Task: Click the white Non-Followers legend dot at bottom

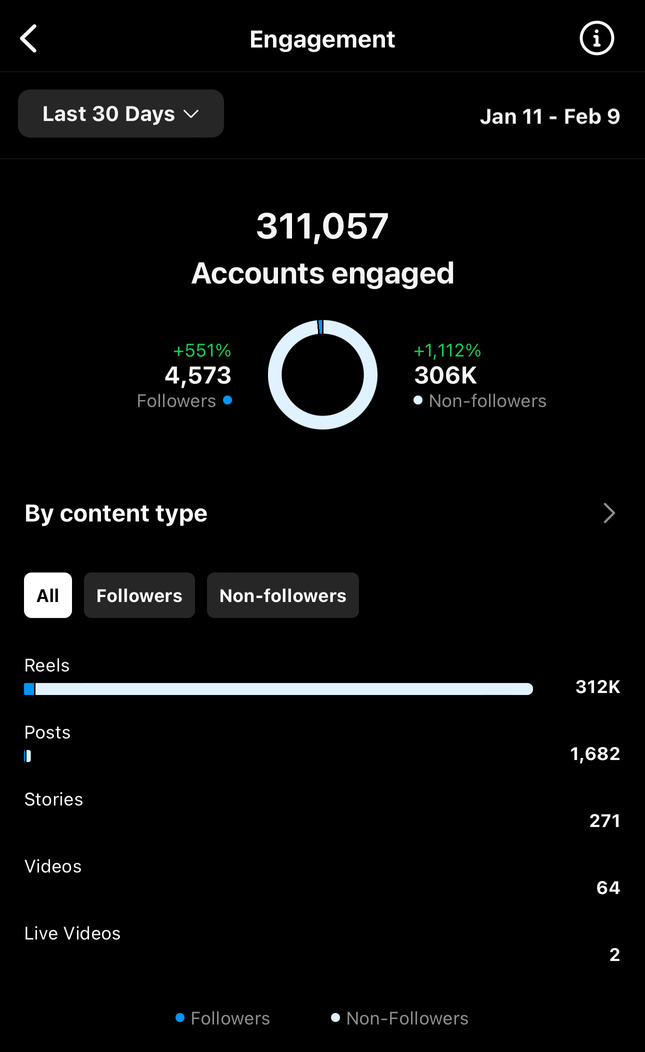Action: click(336, 1018)
